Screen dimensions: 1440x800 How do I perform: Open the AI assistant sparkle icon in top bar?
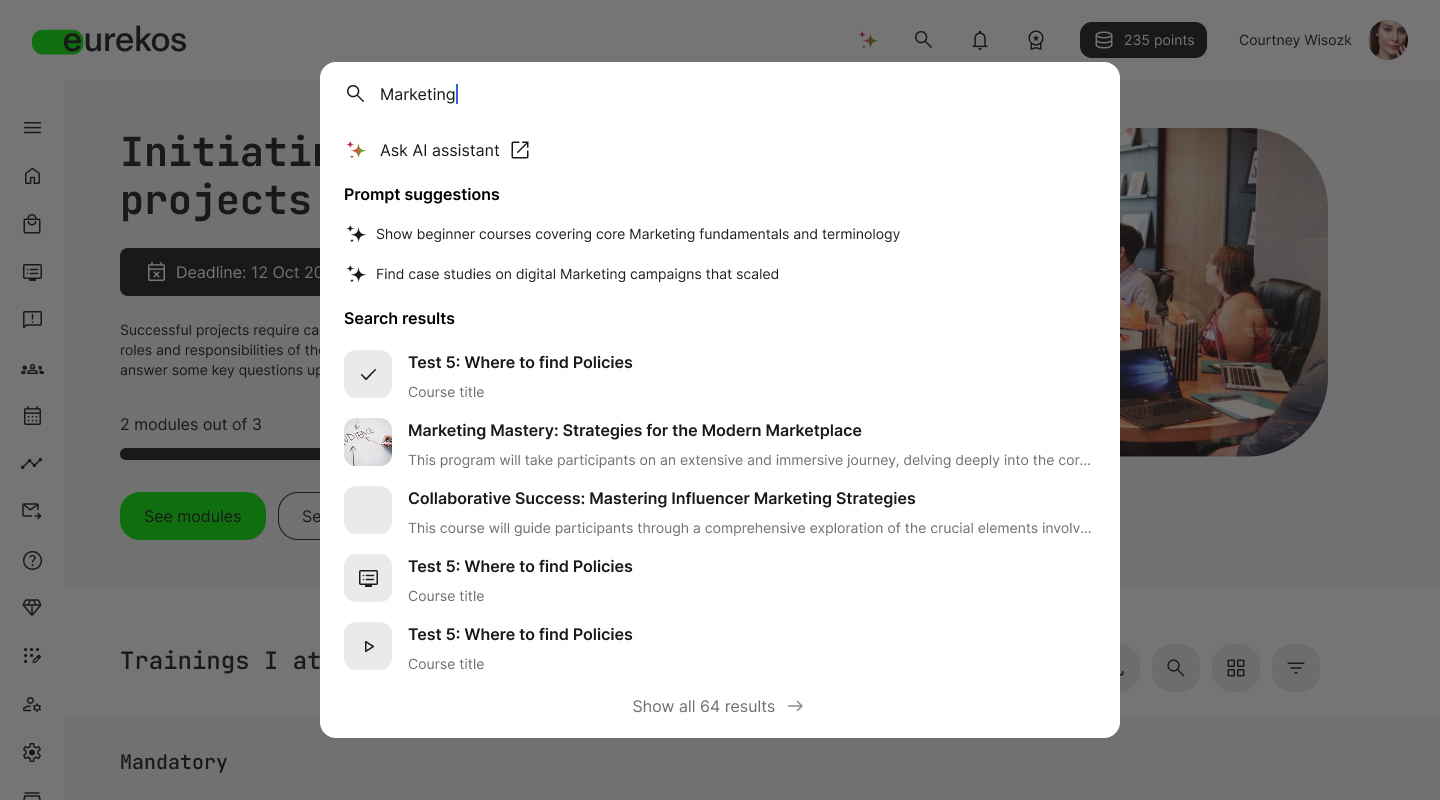pos(867,40)
